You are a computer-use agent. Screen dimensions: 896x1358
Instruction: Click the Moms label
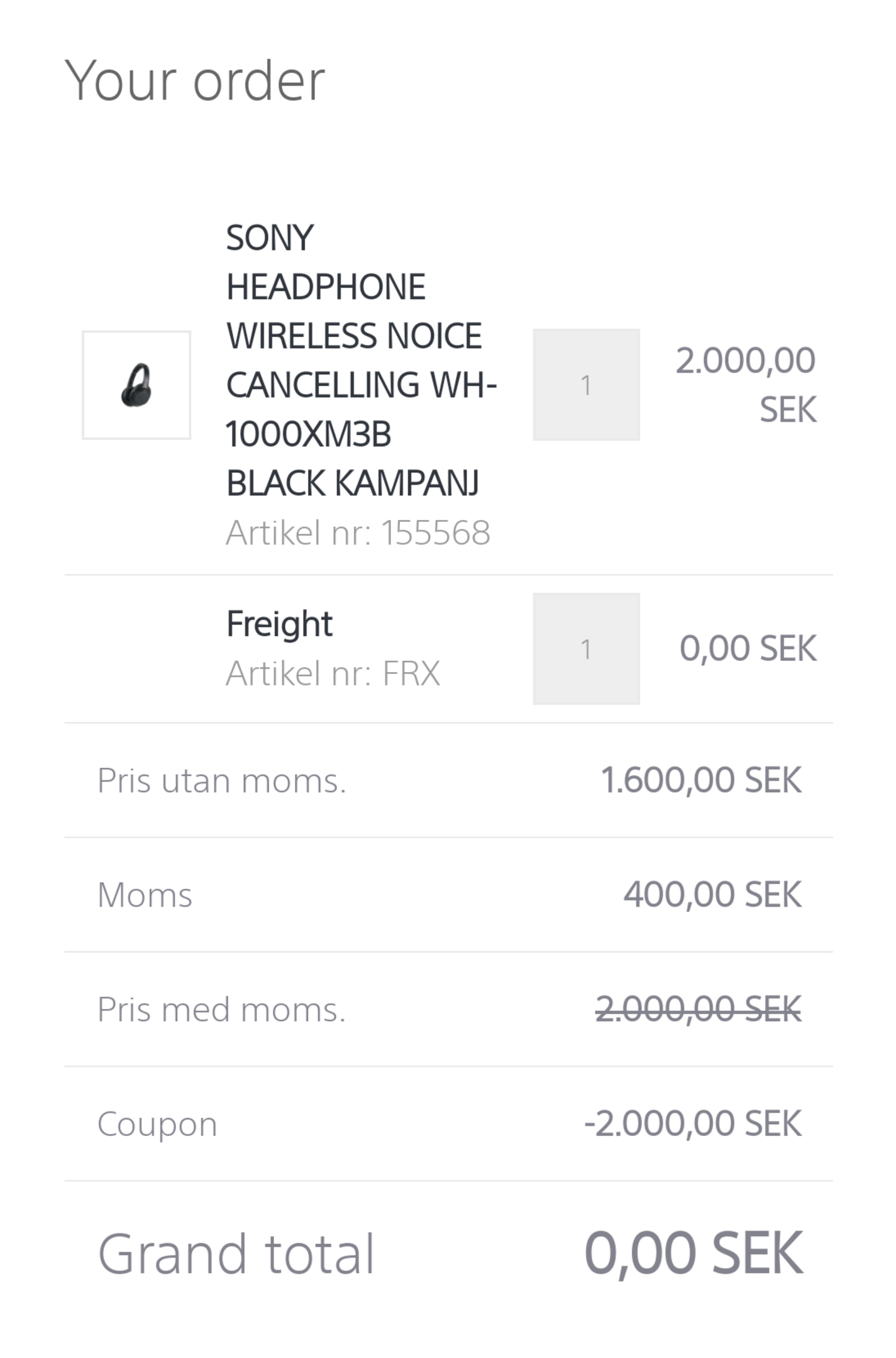[145, 895]
